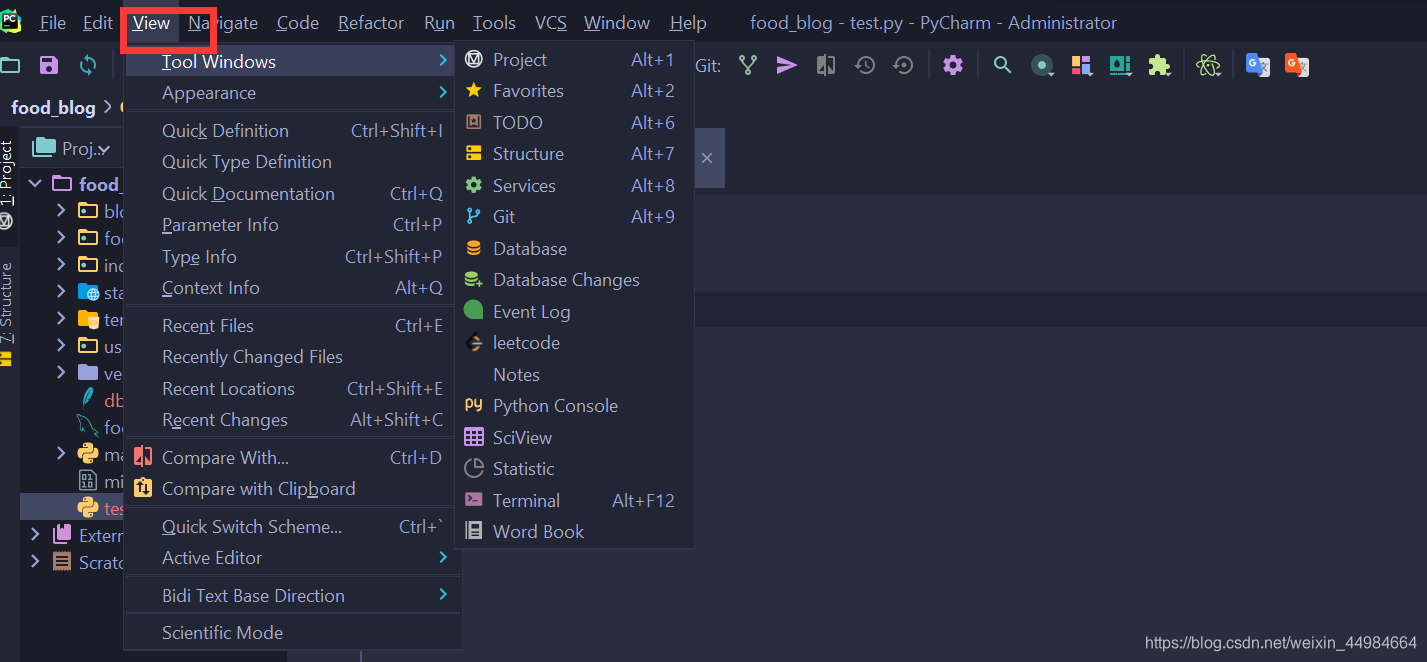Expand the Extern libraries node
1427x662 pixels.
[x=35, y=535]
